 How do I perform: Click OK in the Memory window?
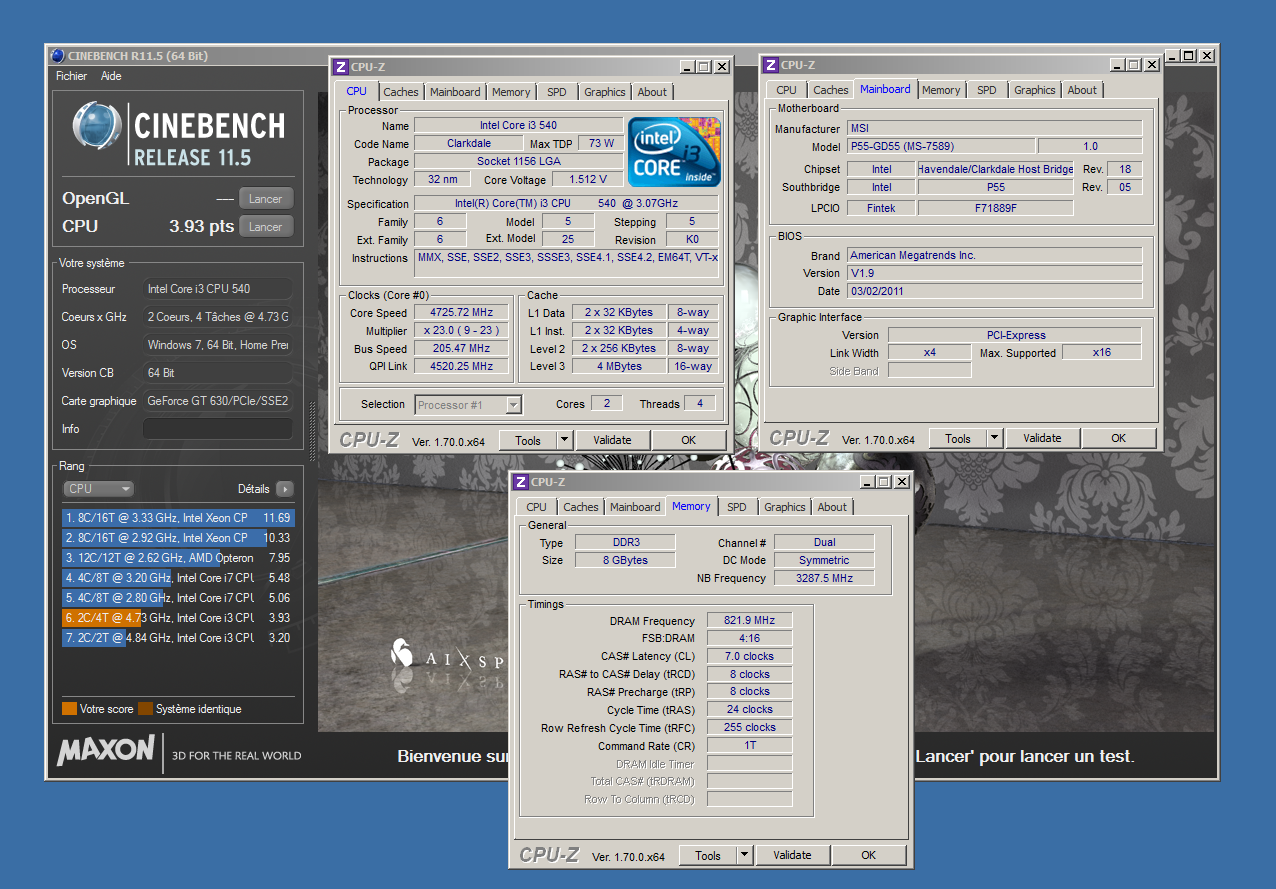coord(869,855)
